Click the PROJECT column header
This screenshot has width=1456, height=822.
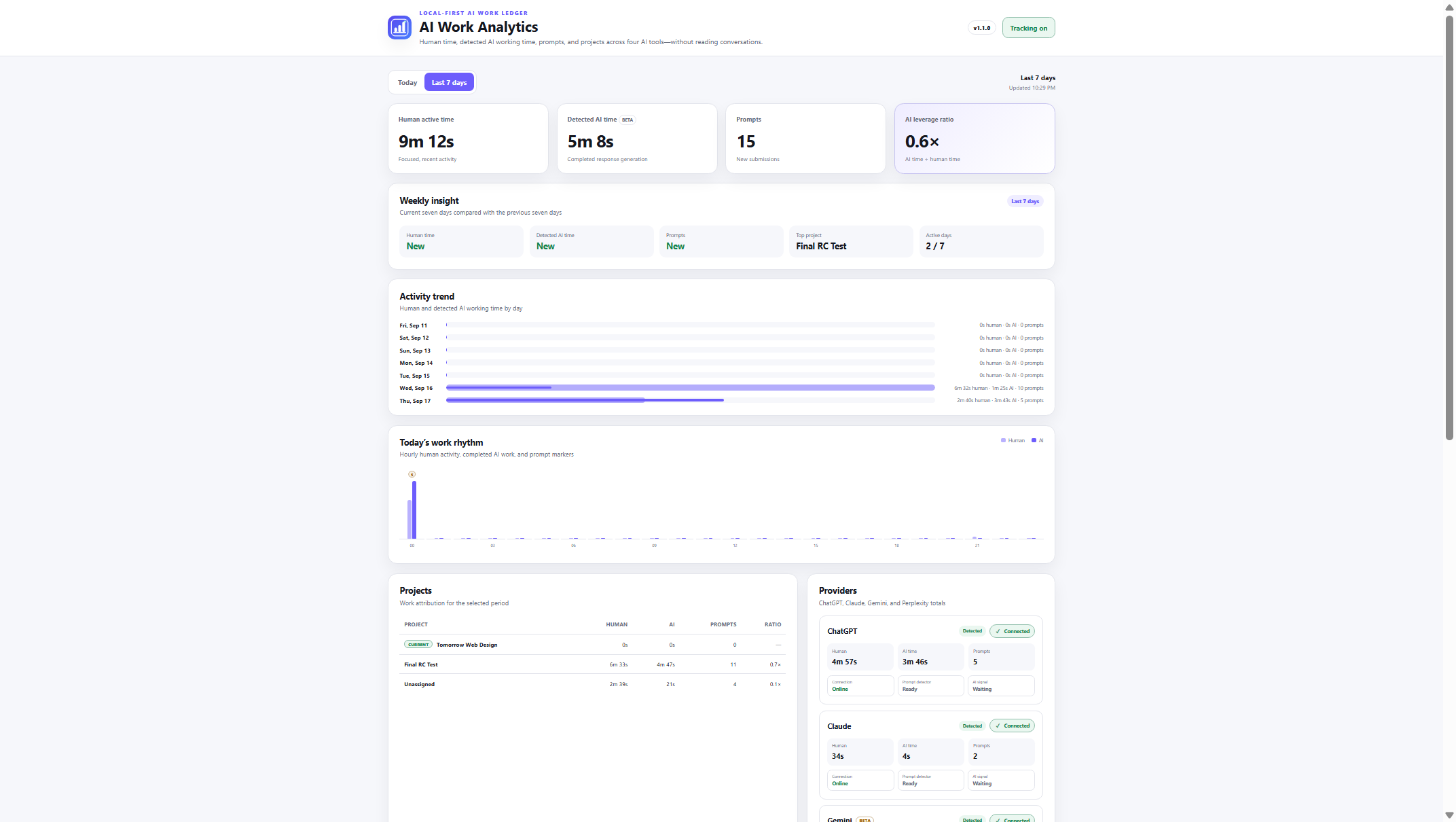coord(416,624)
